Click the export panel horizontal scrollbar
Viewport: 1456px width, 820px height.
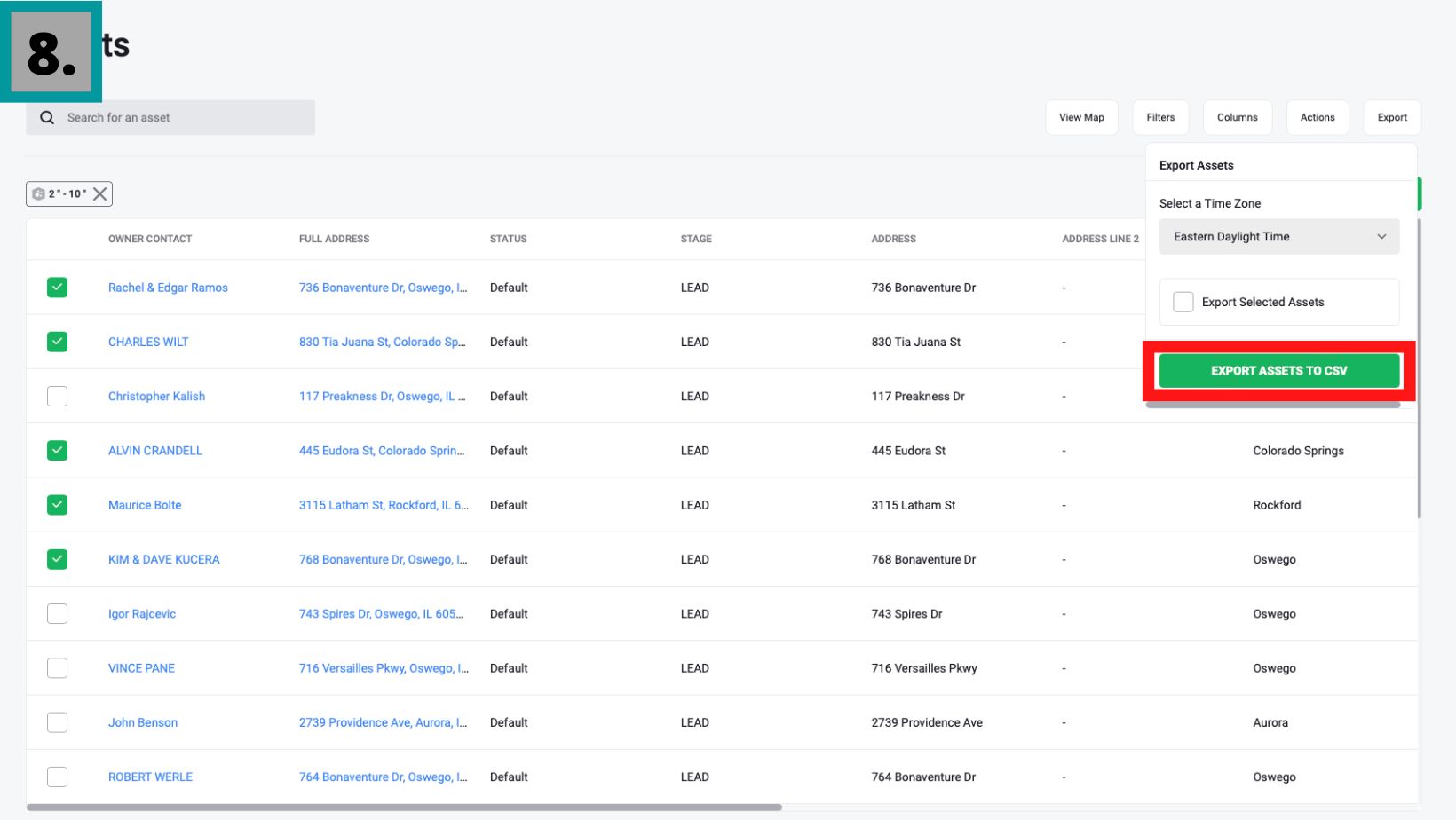(1273, 405)
